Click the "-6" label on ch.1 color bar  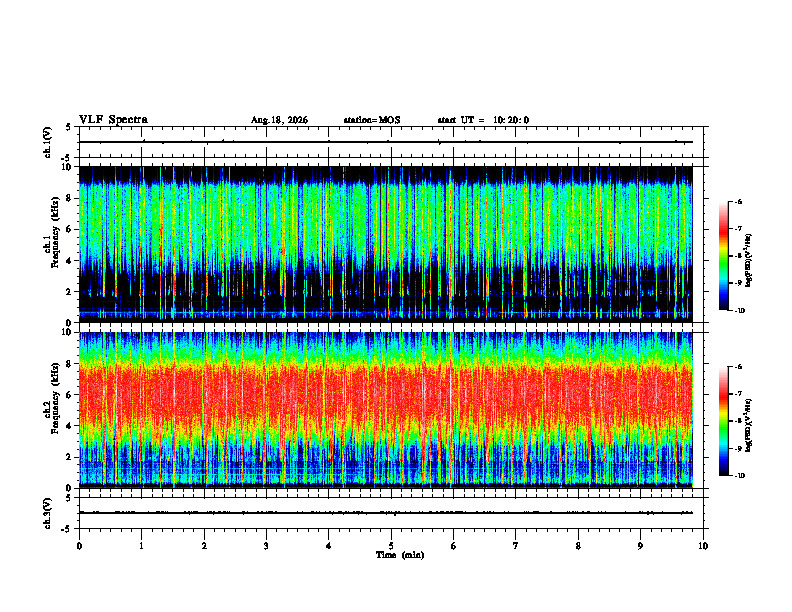click(x=738, y=202)
